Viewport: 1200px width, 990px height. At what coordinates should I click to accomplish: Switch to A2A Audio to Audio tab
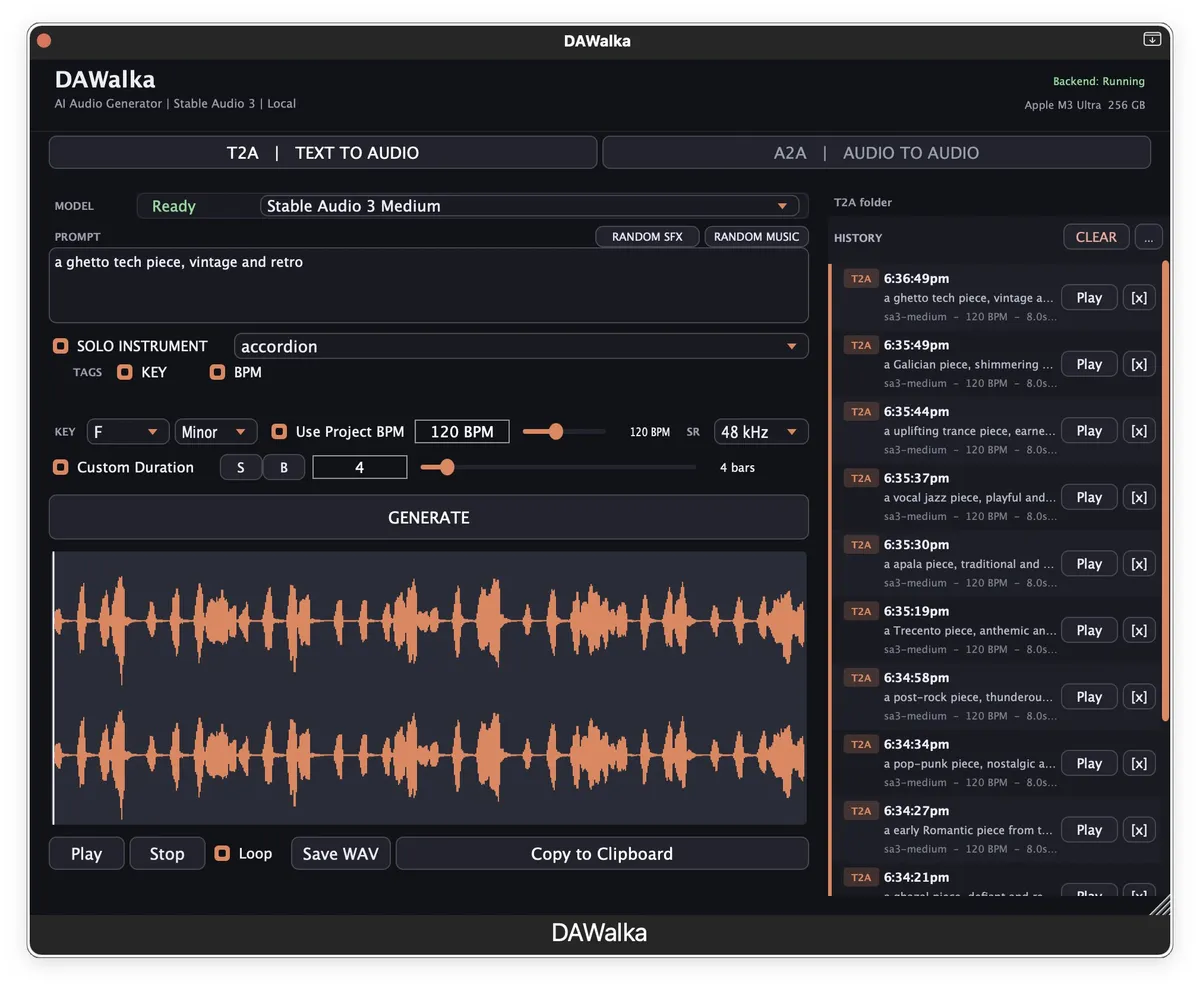(876, 153)
